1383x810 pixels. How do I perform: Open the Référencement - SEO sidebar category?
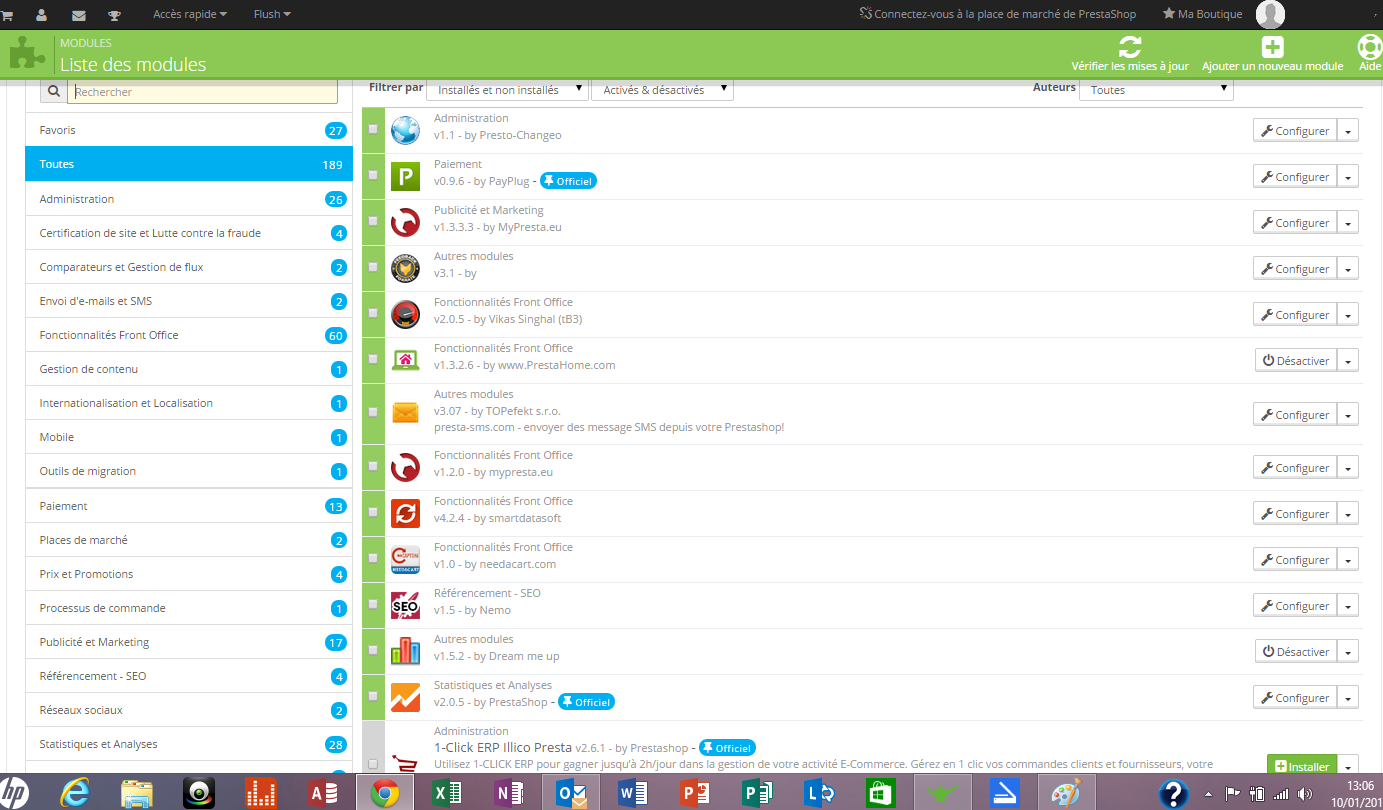[188, 676]
